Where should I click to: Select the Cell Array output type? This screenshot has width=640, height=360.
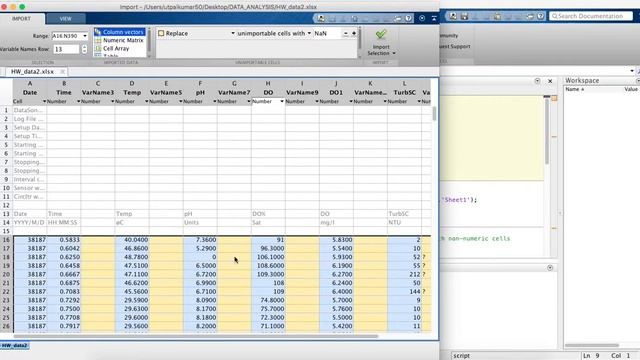(120, 48)
